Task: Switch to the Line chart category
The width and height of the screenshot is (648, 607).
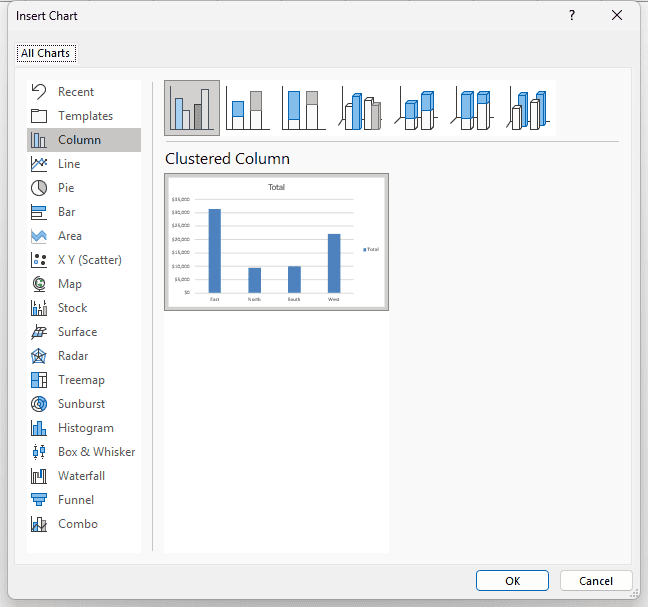Action: click(84, 164)
